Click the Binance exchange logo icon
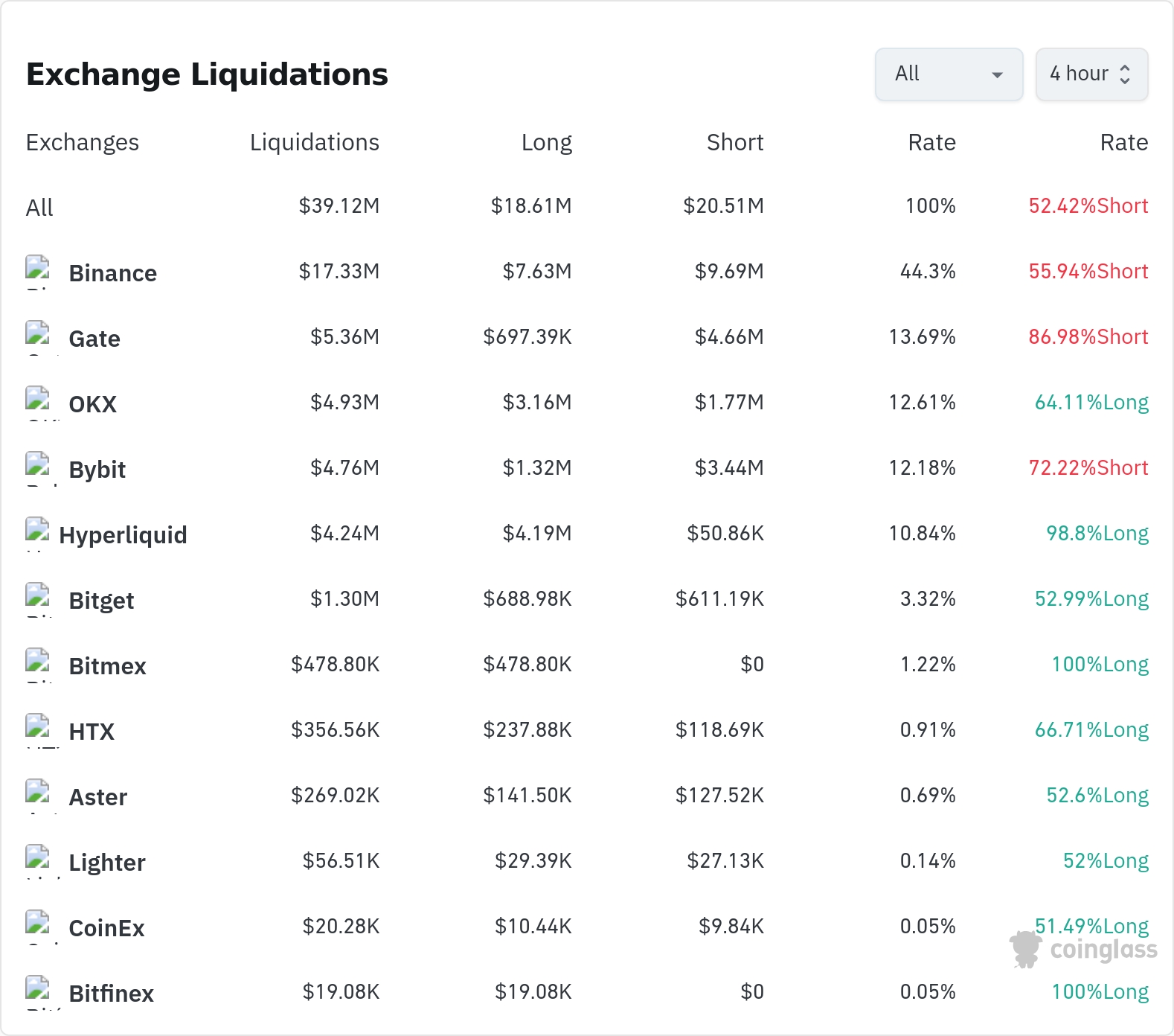1174x1036 pixels. tap(37, 272)
